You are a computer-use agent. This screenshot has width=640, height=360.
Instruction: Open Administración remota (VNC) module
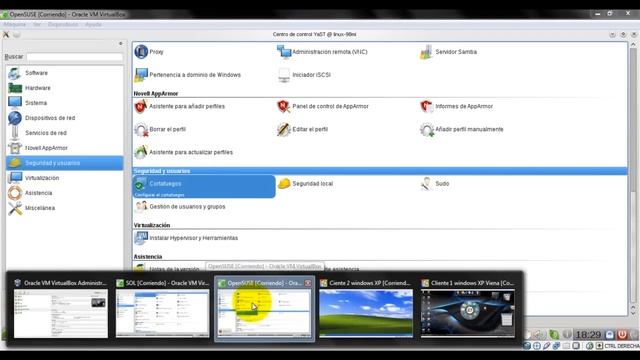point(322,52)
